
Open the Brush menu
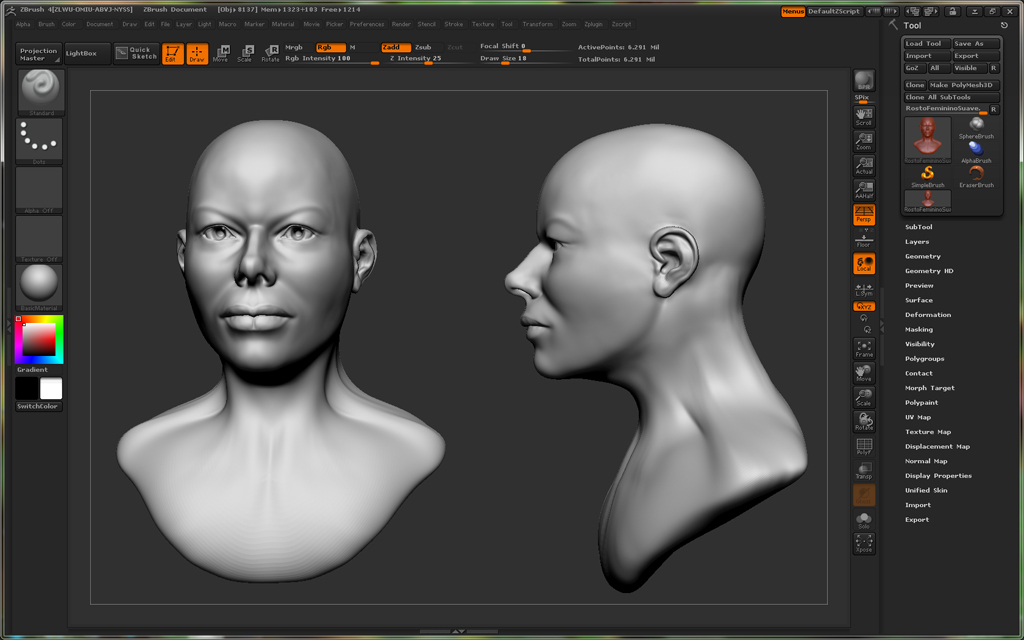pyautogui.click(x=46, y=24)
